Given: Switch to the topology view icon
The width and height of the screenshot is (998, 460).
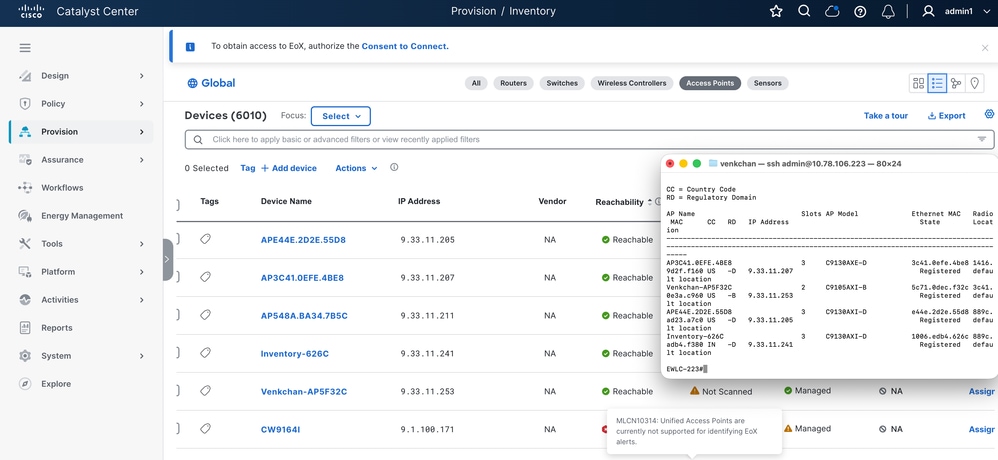Looking at the screenshot, I should pos(956,83).
